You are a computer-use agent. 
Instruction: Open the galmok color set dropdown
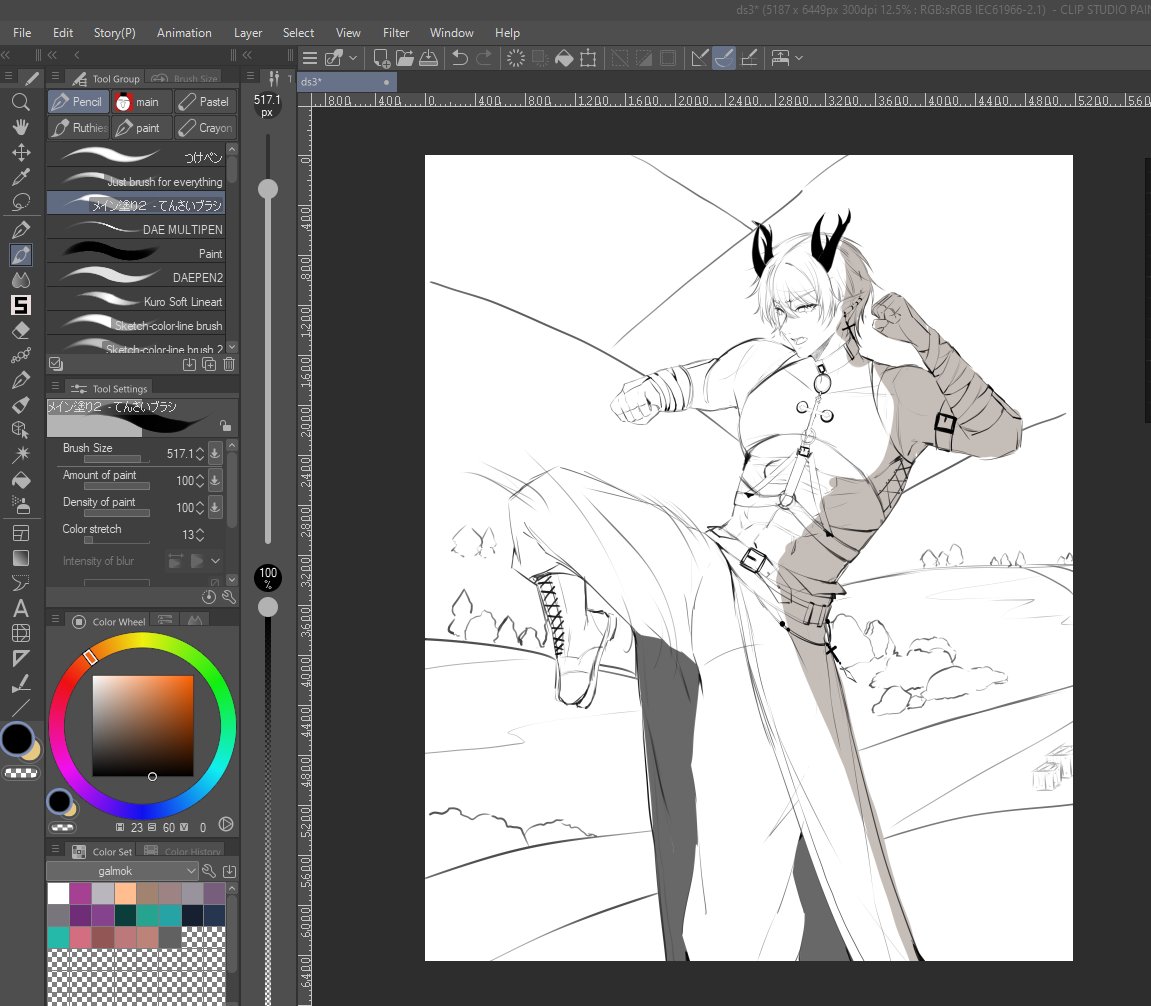(x=122, y=871)
